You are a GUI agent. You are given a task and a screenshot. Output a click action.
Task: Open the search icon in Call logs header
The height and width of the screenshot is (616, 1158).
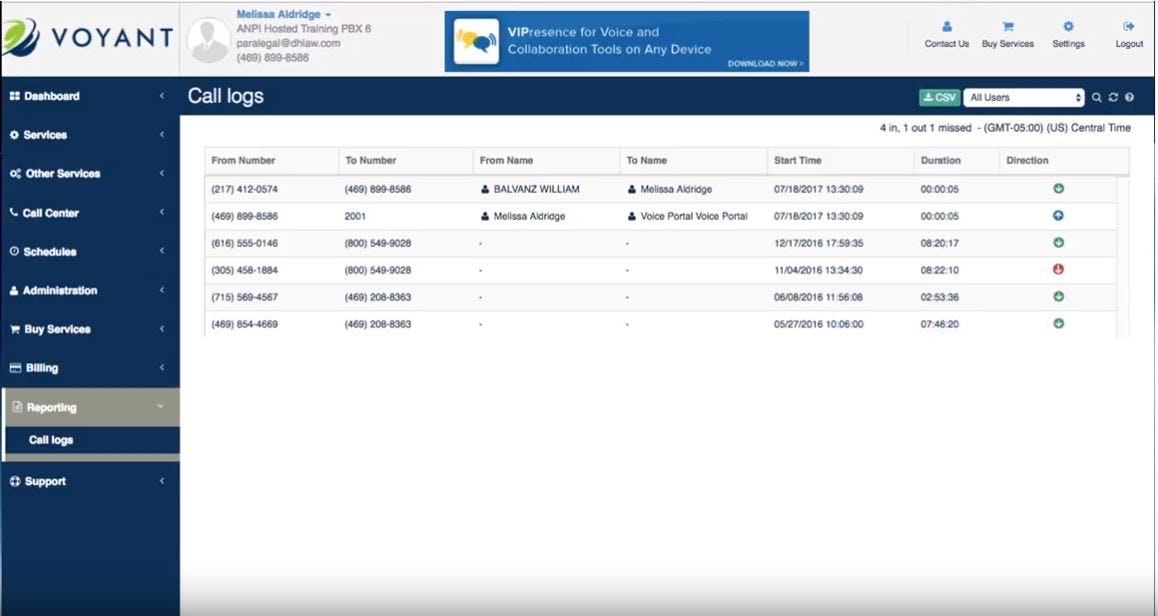click(1096, 97)
